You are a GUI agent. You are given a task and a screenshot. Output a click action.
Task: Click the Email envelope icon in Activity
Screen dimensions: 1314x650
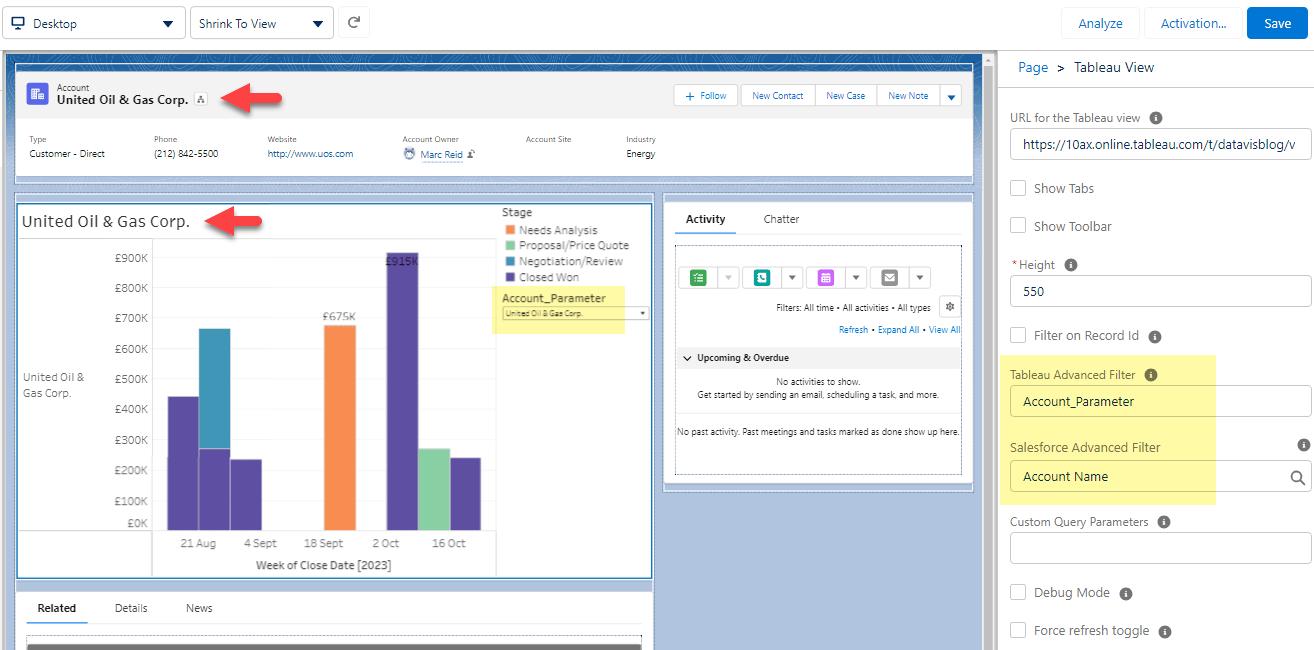pos(889,278)
